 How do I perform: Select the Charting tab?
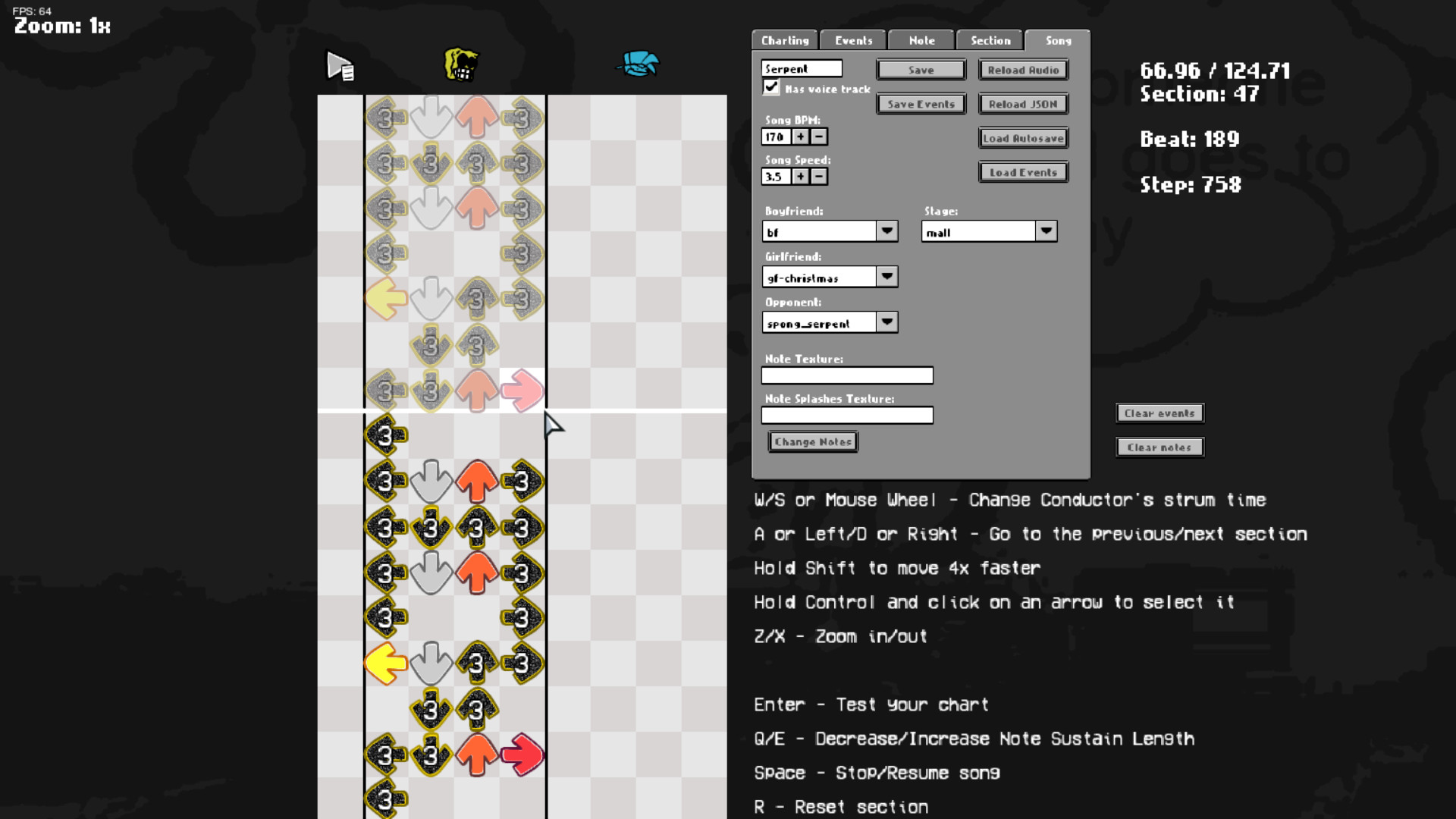784,40
